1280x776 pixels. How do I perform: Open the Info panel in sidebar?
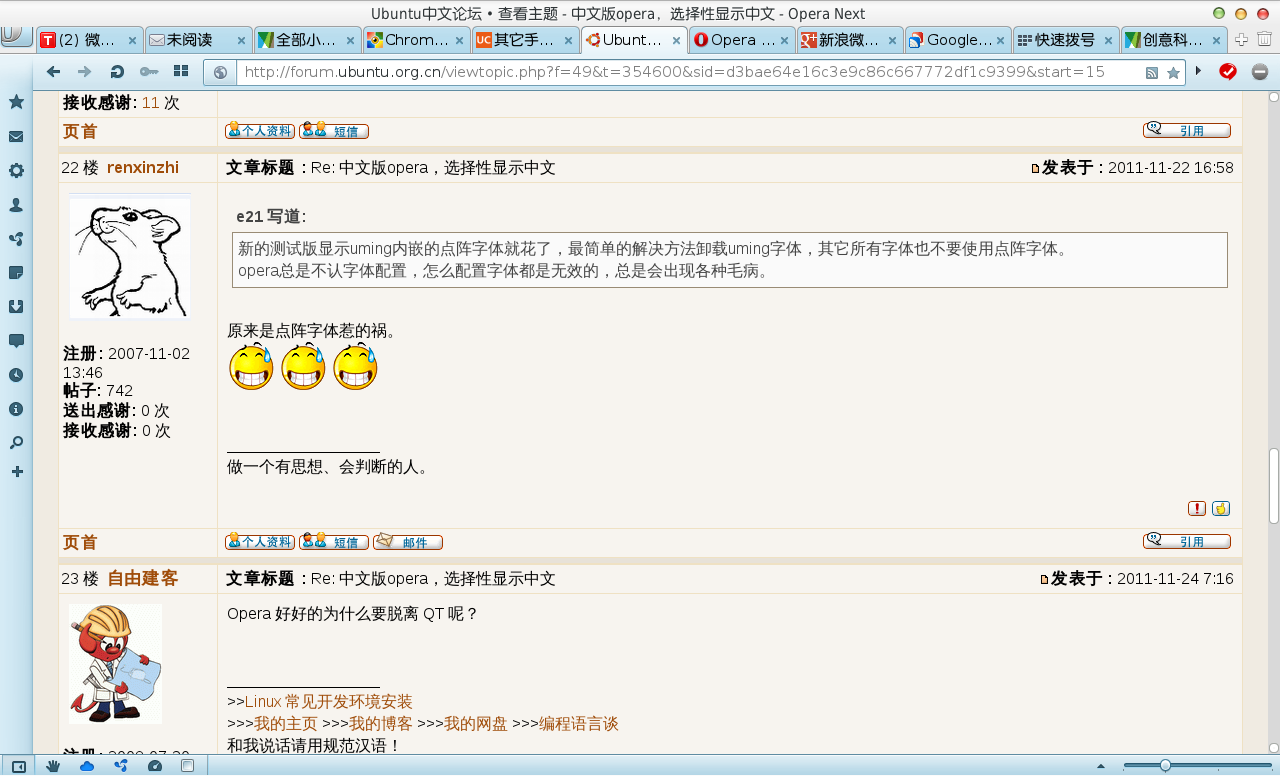[16, 409]
